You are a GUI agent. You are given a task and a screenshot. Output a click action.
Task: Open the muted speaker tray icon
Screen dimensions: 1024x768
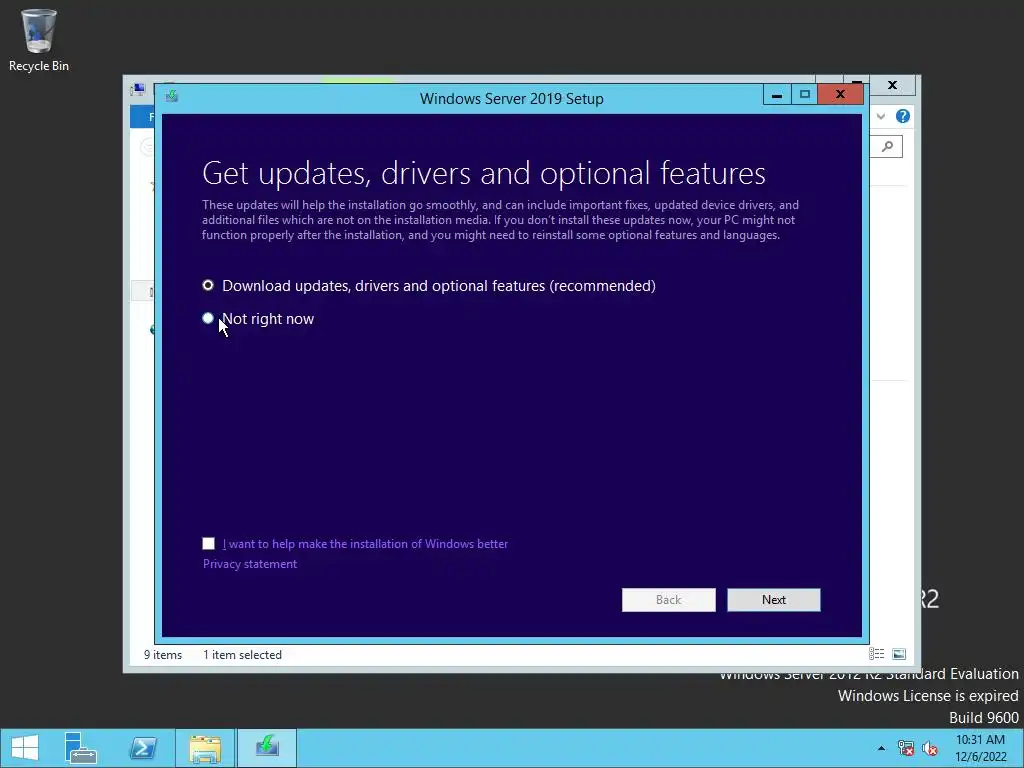tap(929, 748)
